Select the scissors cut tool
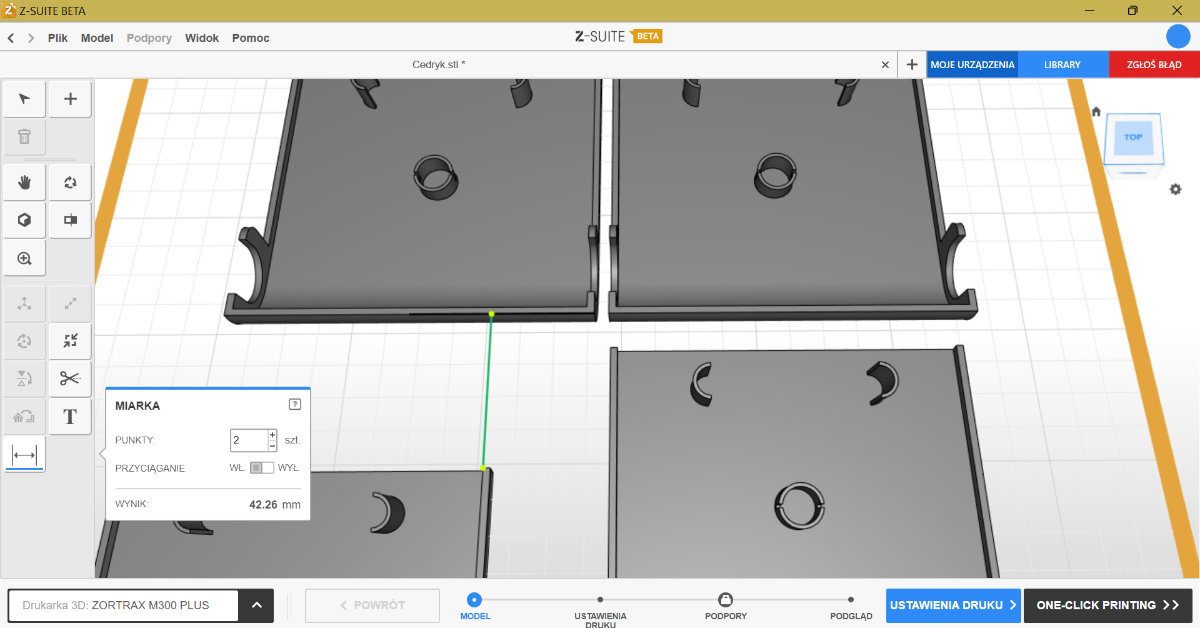This screenshot has width=1200, height=628. (70, 378)
